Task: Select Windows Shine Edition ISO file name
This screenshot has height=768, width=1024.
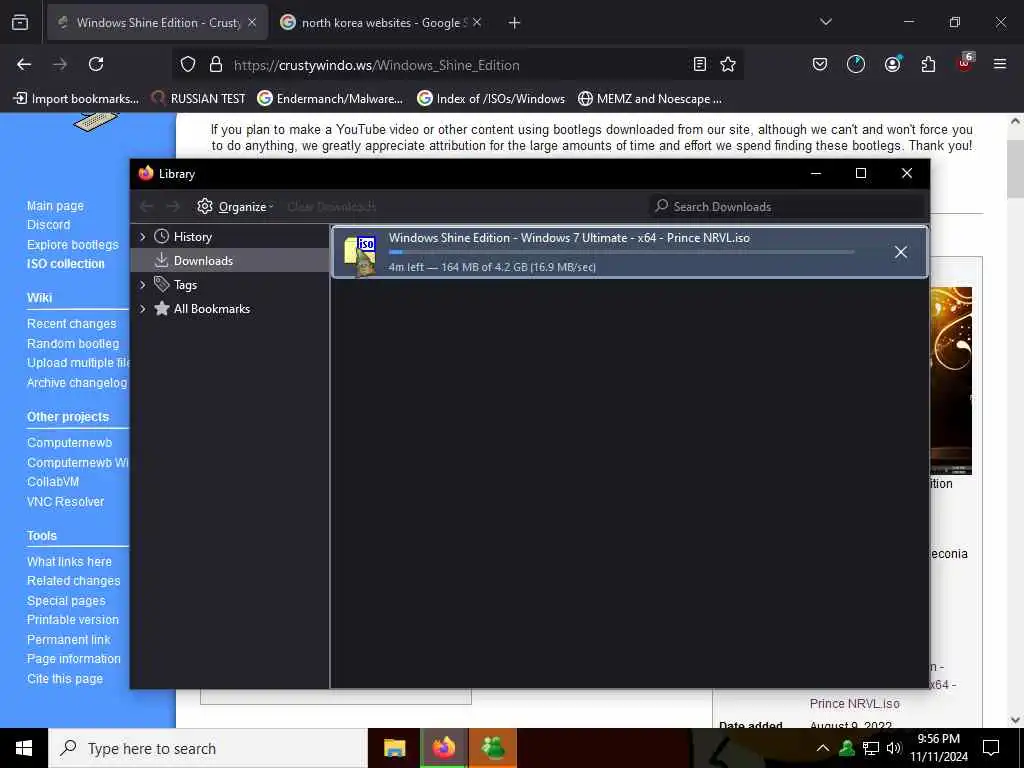Action: (569, 238)
